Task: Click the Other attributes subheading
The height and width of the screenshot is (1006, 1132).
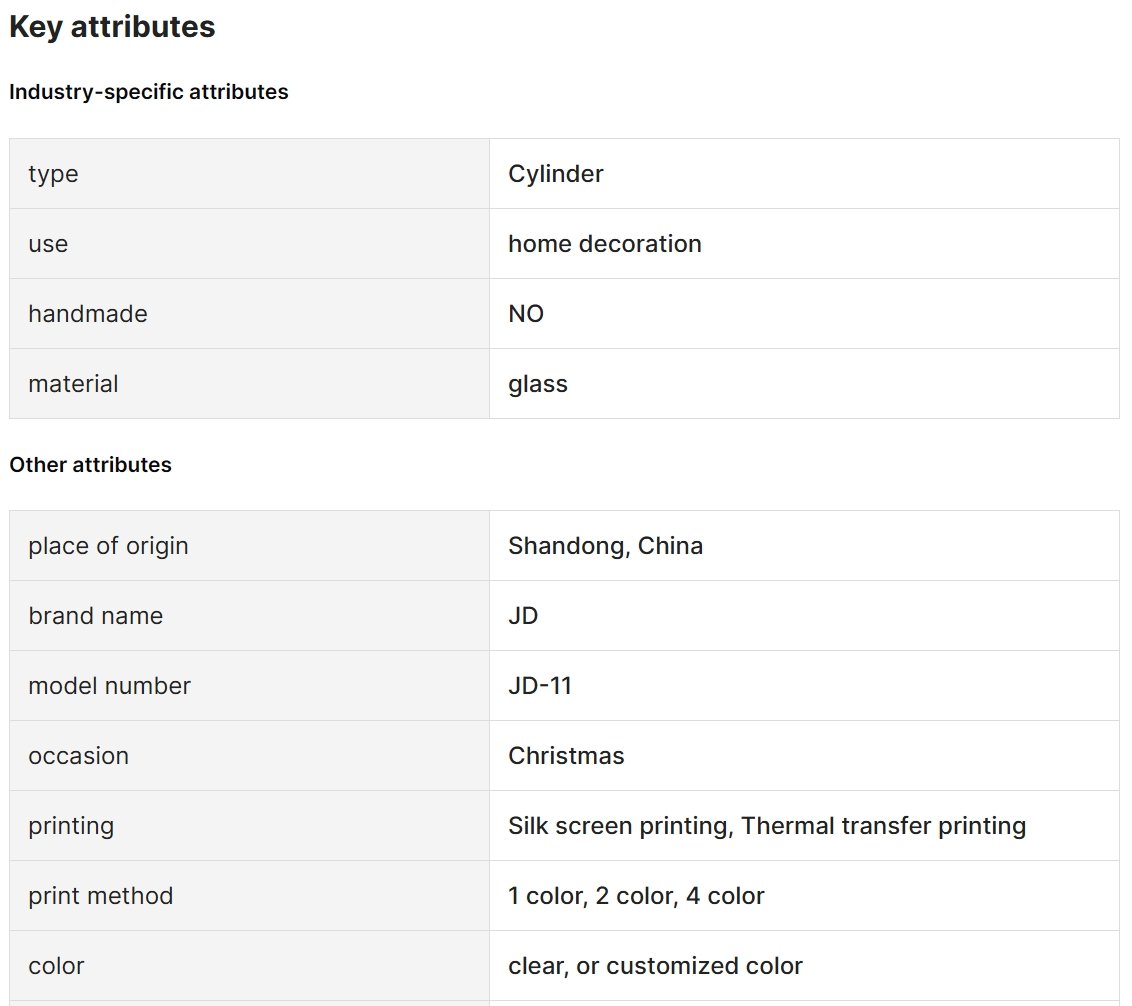Action: [90, 464]
